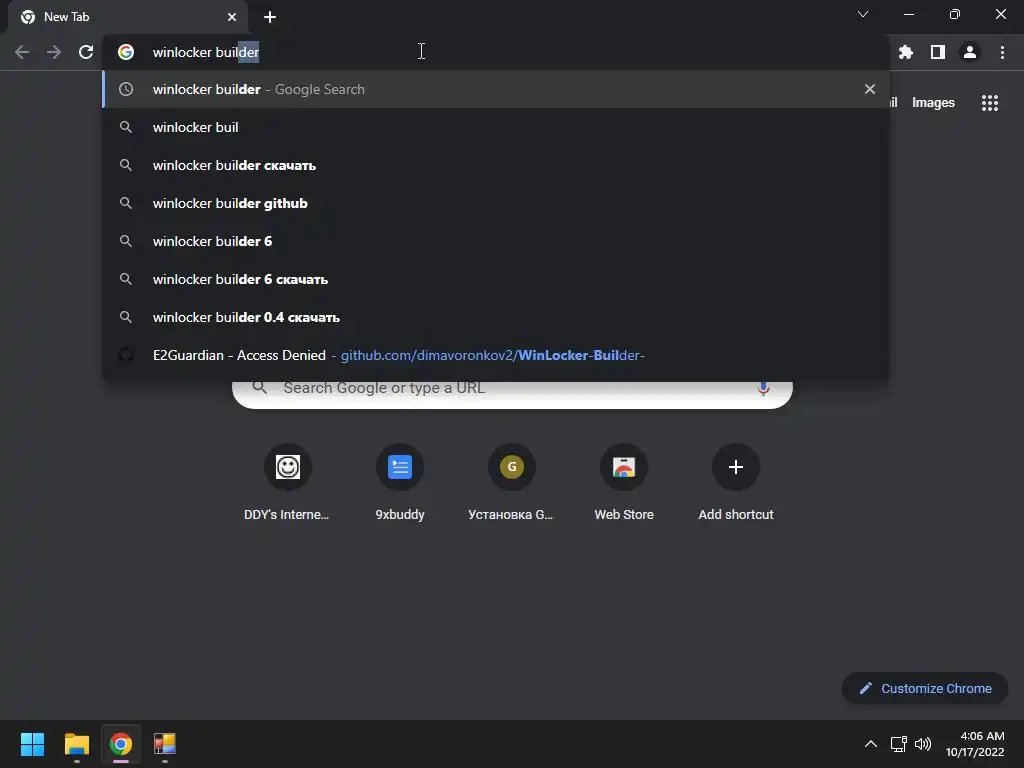Screen dimensions: 1024x768
Task: Open the Установка G... shortcut tile
Action: (511, 482)
